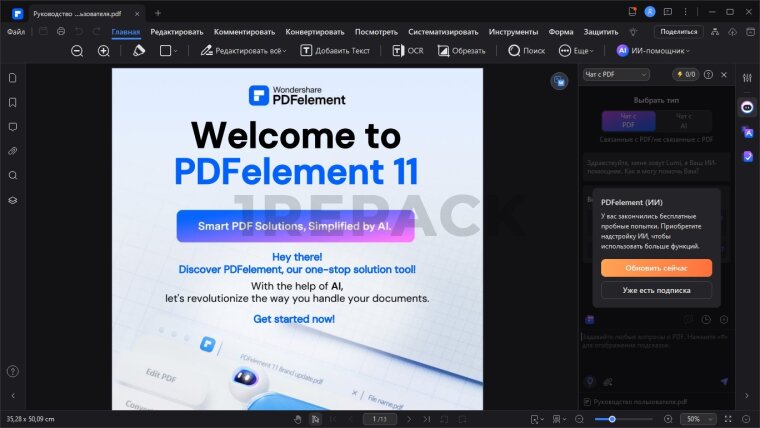Open the search panel in left sidebar
This screenshot has width=760, height=428.
[13, 175]
